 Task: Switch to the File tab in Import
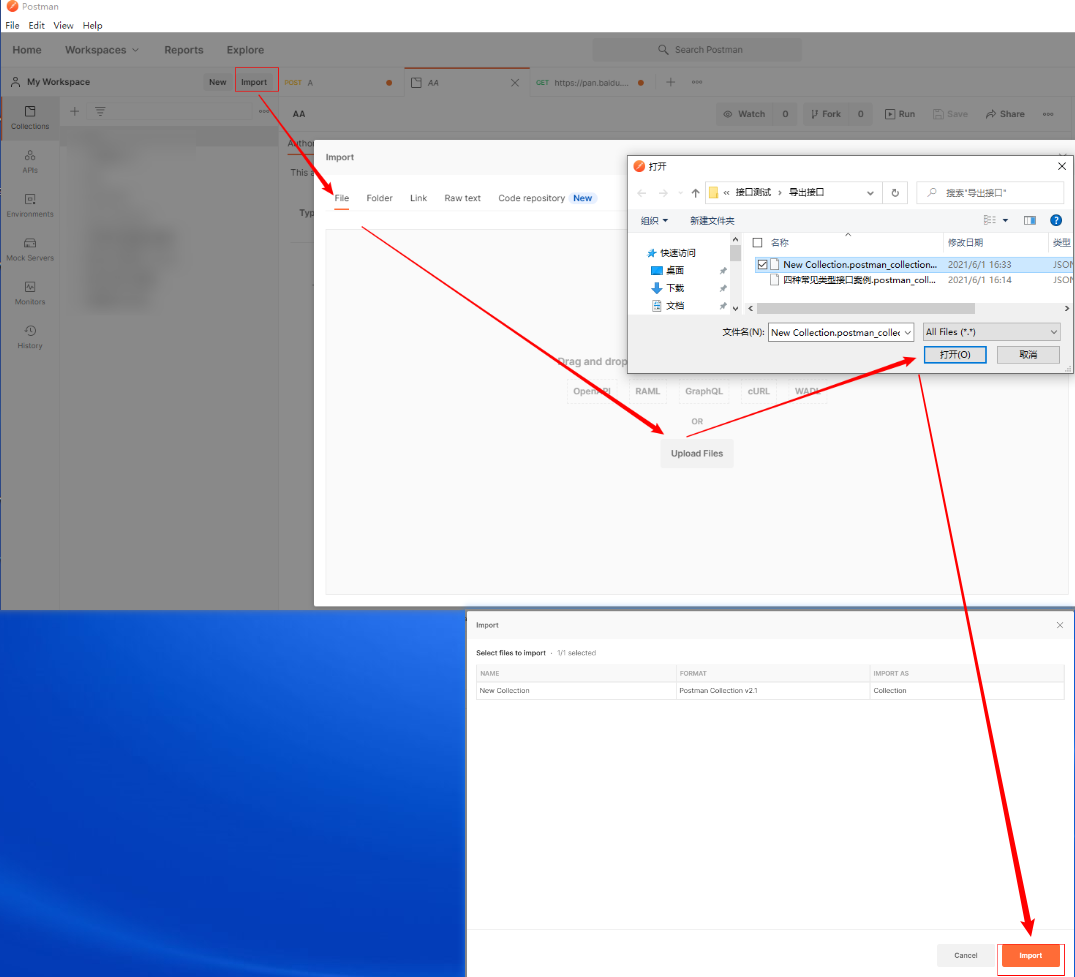[341, 198]
